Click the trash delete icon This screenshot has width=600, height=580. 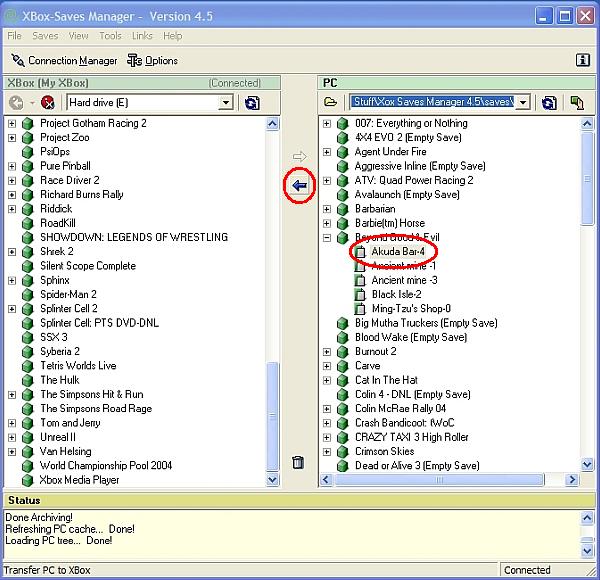tap(298, 462)
